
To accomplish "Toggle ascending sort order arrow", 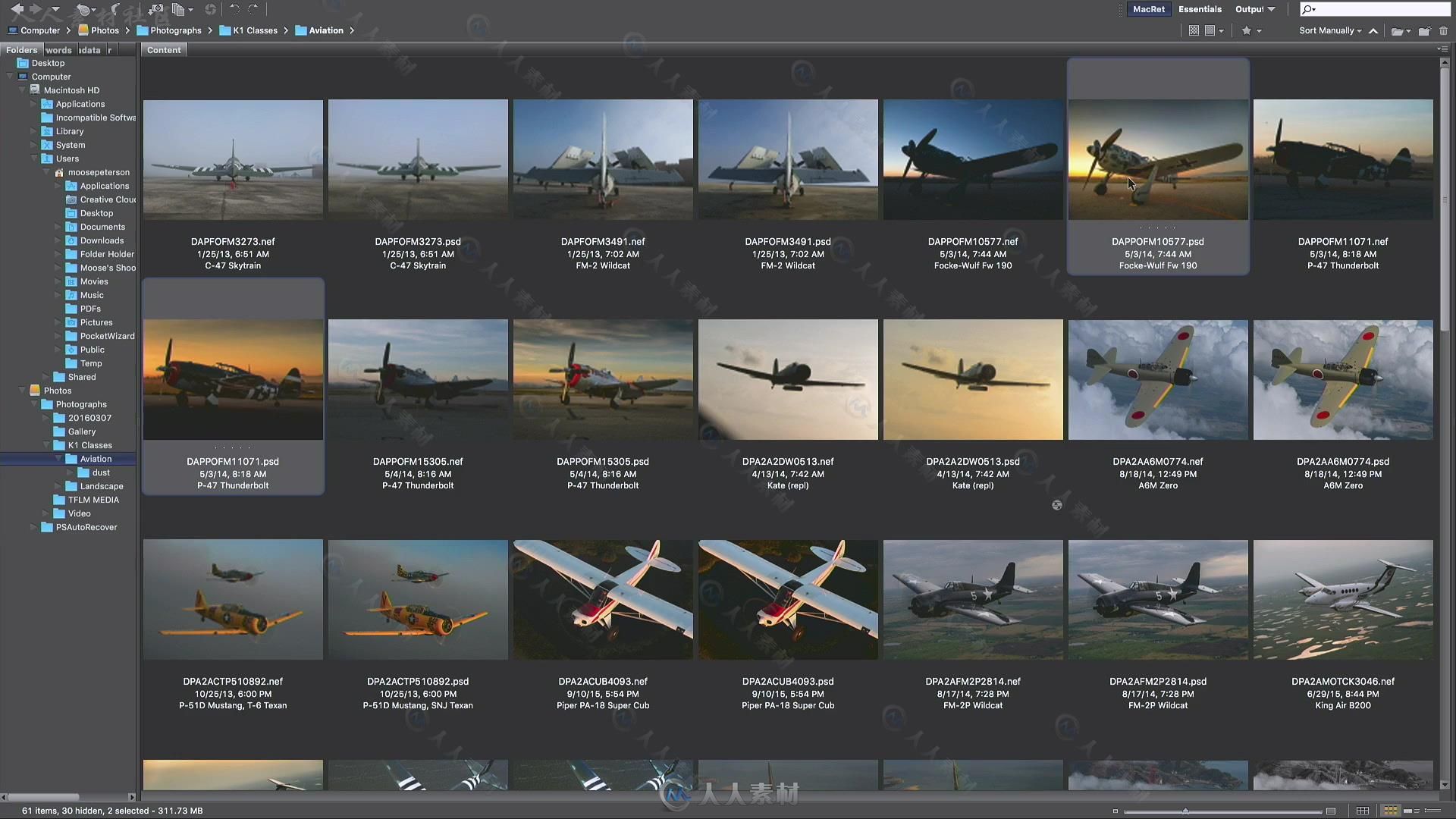I will pyautogui.click(x=1373, y=30).
